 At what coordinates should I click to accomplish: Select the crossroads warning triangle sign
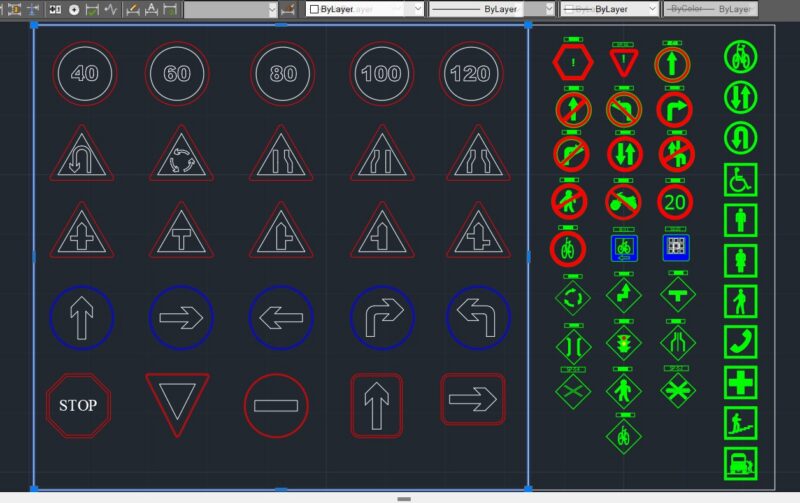tap(82, 232)
